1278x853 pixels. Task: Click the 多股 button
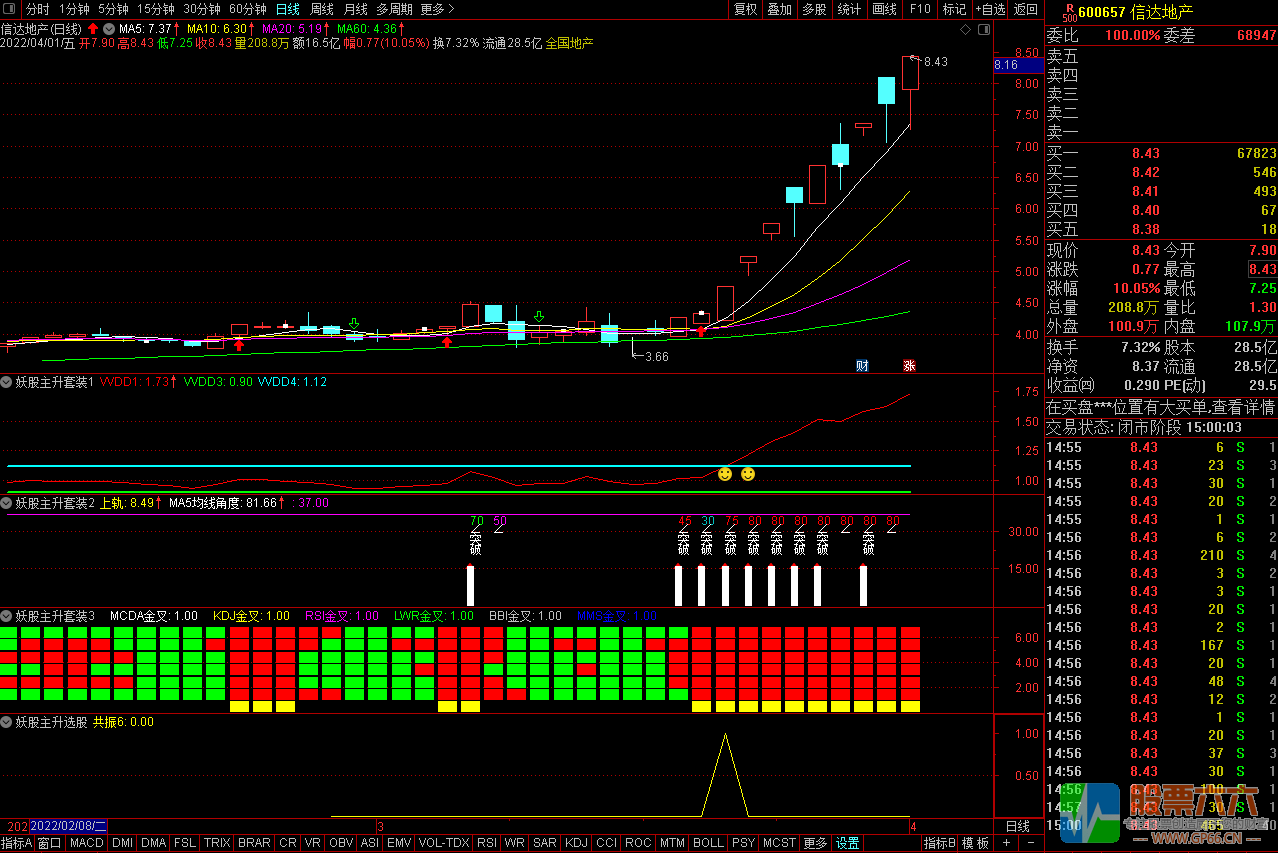click(x=814, y=9)
